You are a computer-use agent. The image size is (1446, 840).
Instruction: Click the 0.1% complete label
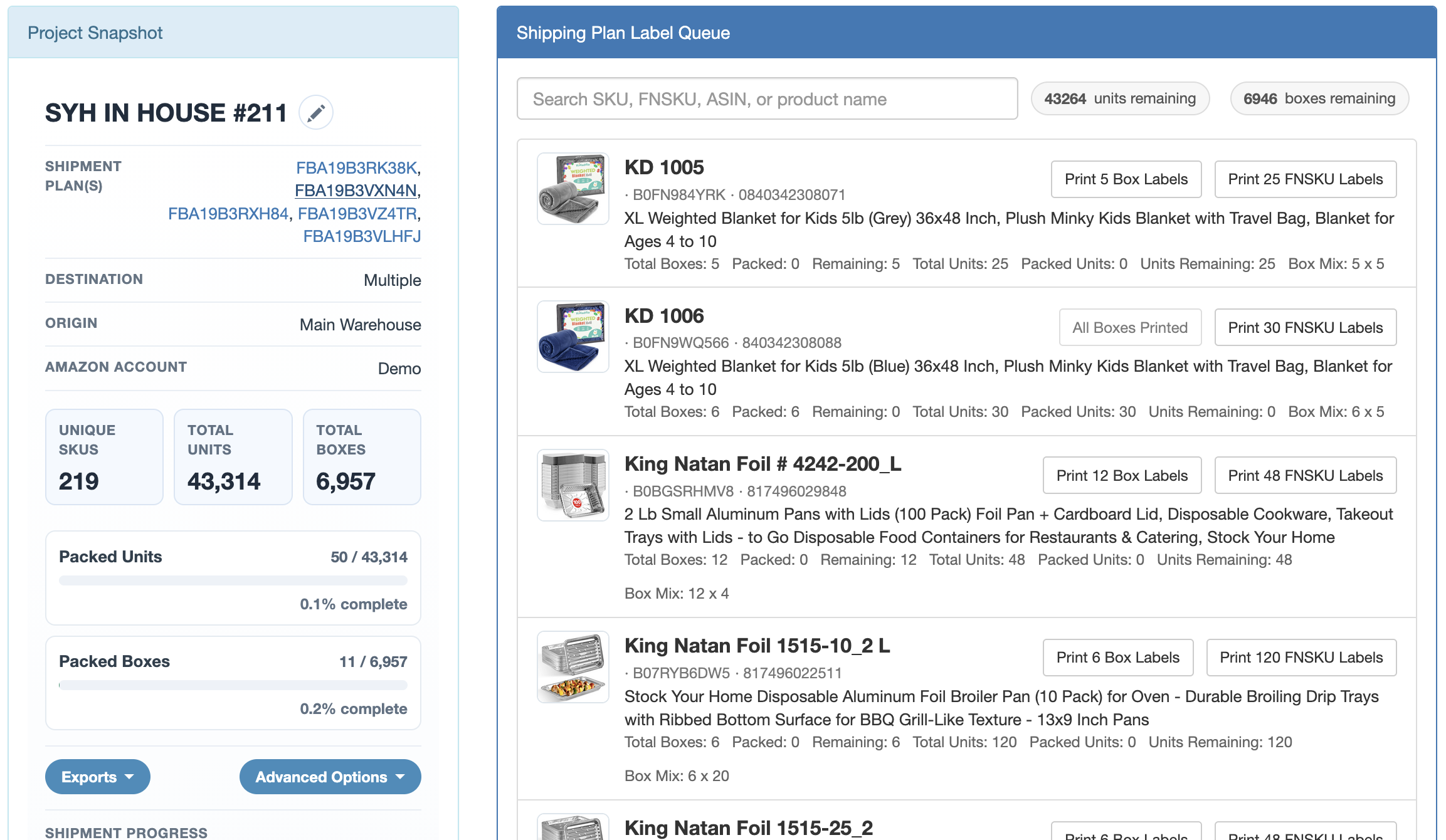tap(354, 604)
